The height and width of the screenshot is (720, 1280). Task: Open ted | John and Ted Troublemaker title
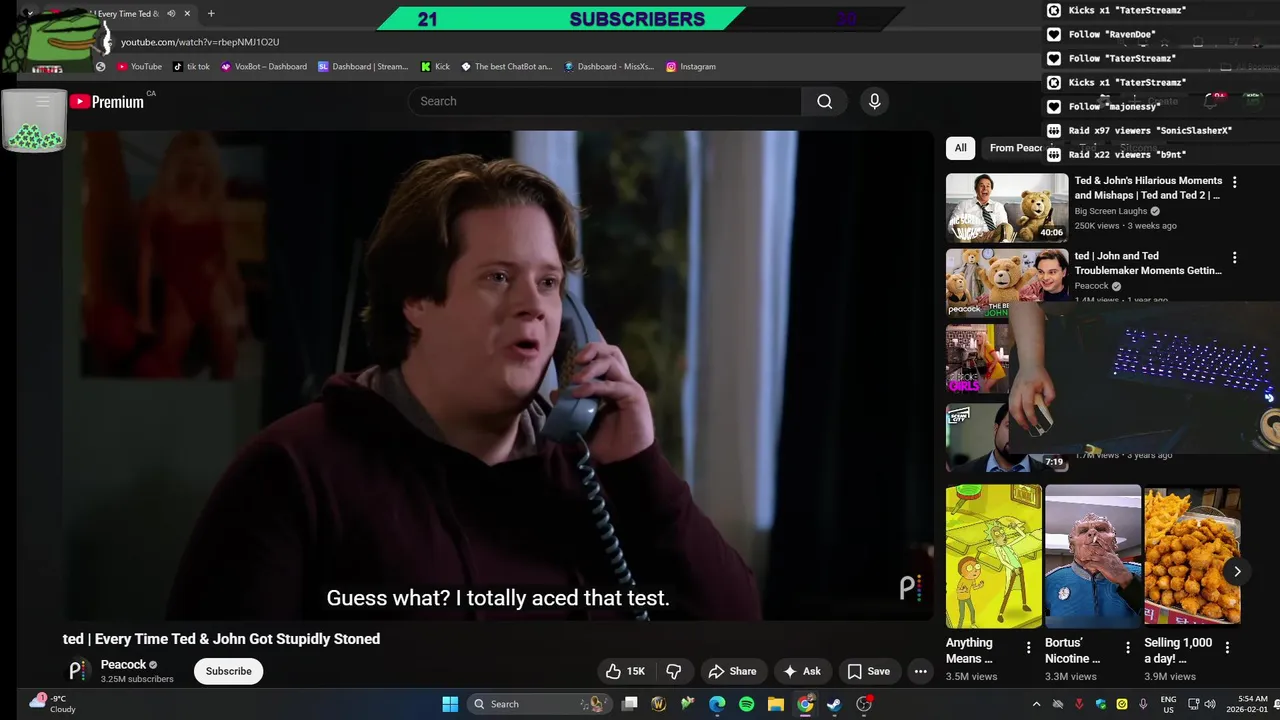1148,263
